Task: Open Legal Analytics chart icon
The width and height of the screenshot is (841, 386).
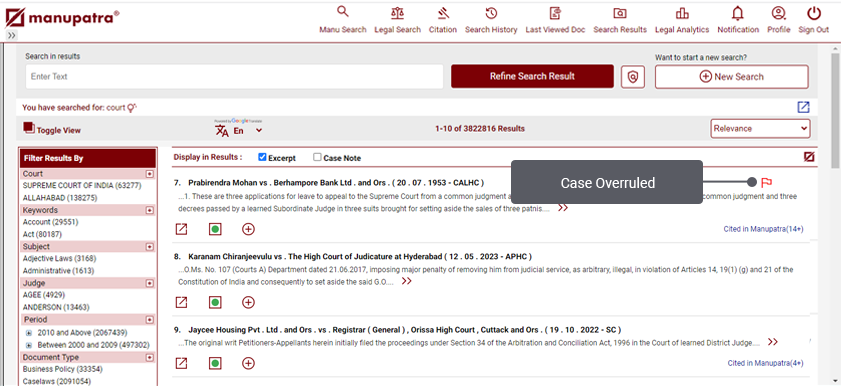Action: 682,13
